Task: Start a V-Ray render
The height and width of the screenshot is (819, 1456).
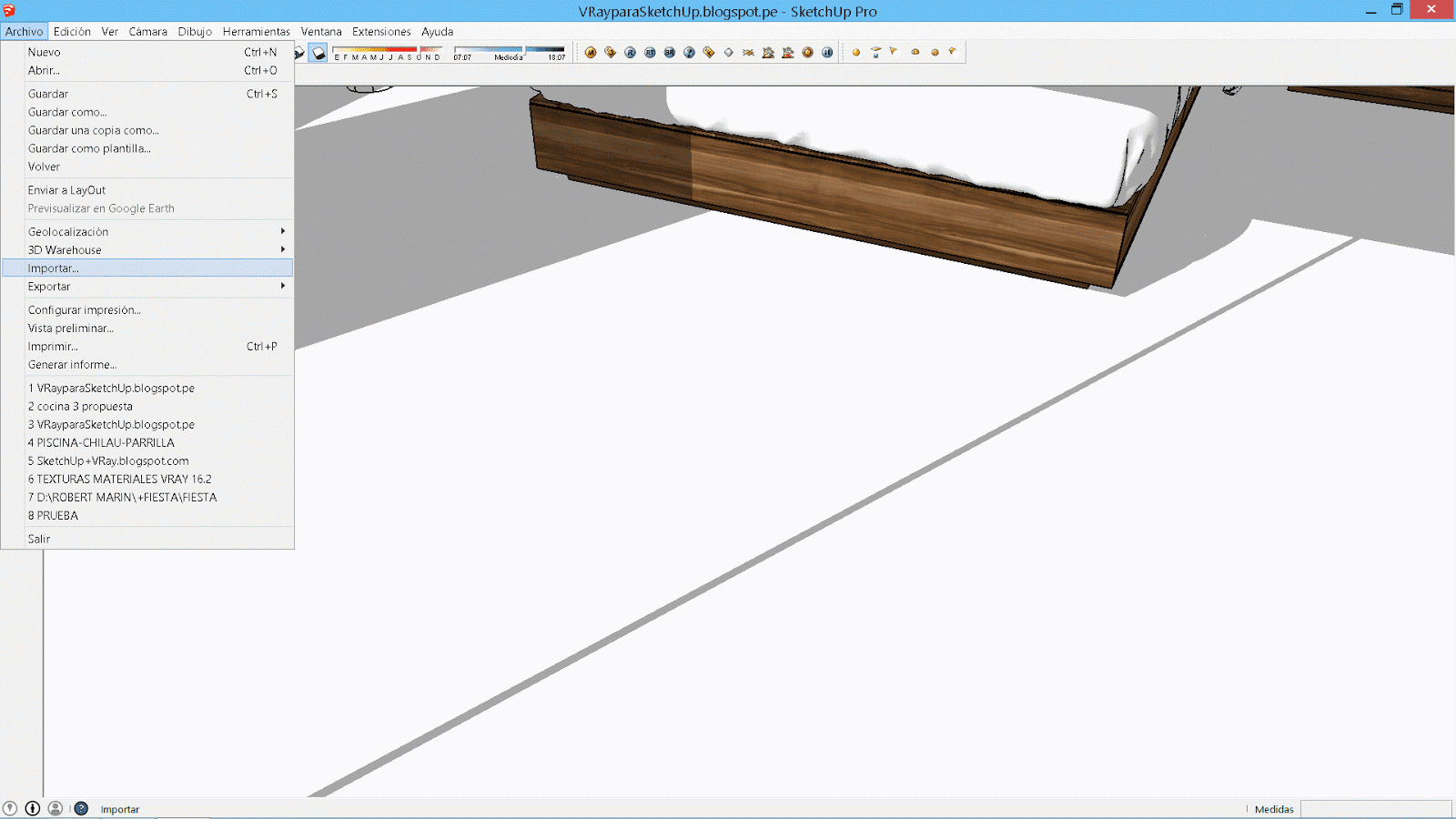Action: coord(631,52)
